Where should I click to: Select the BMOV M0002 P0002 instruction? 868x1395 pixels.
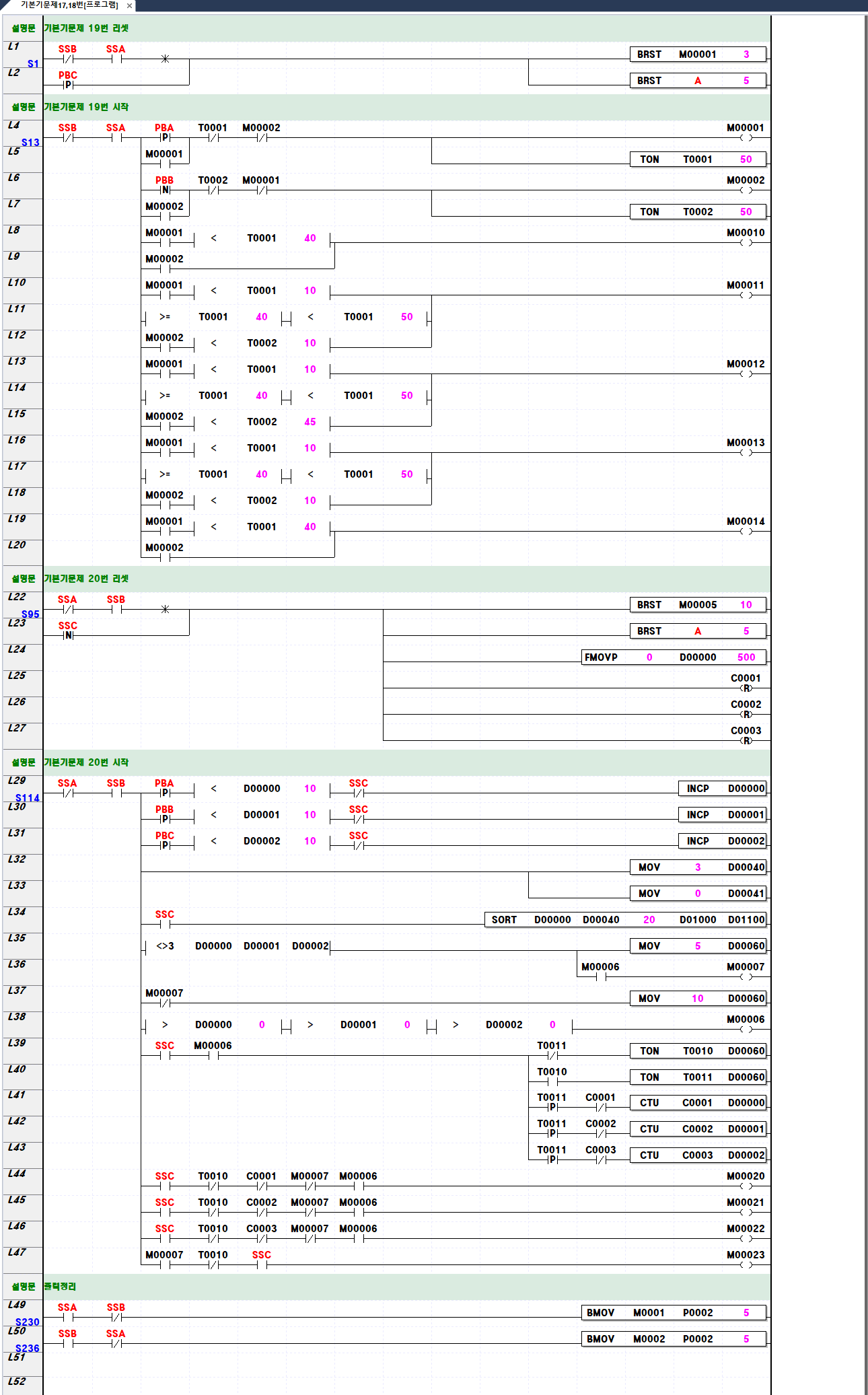tap(674, 1339)
